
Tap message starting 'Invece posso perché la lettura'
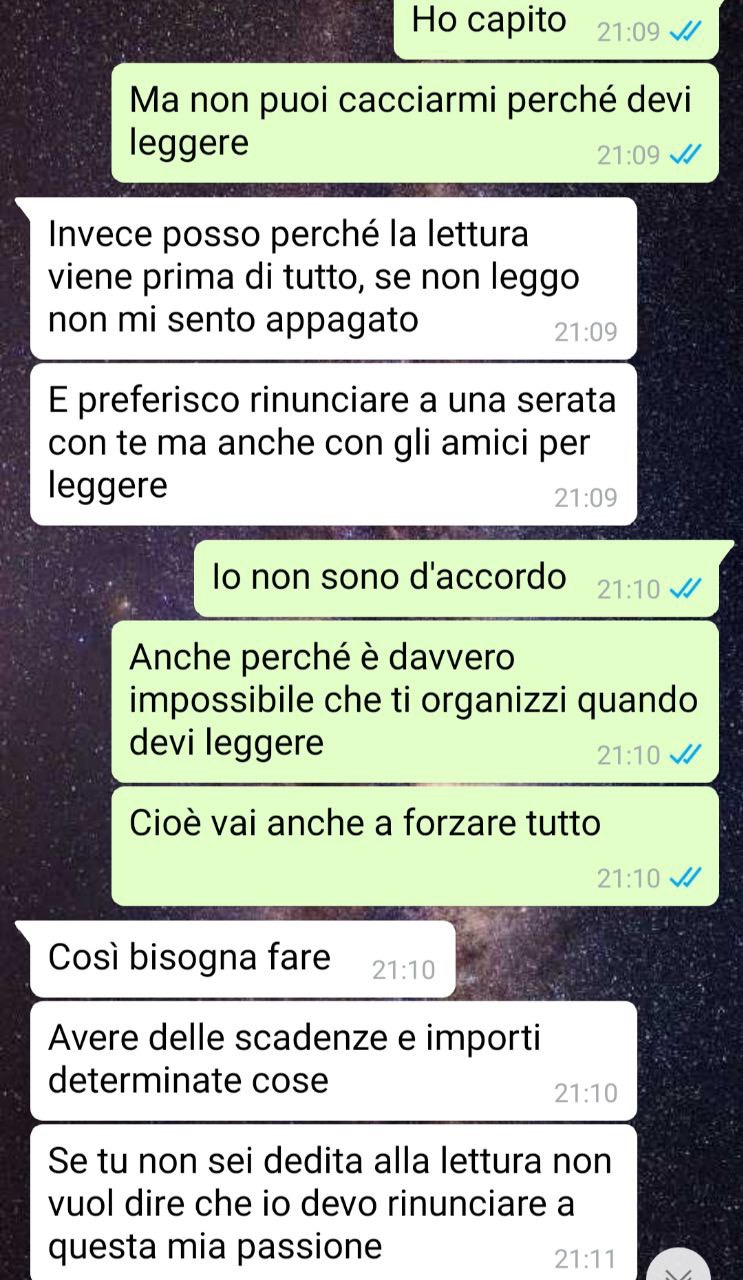[x=334, y=278]
